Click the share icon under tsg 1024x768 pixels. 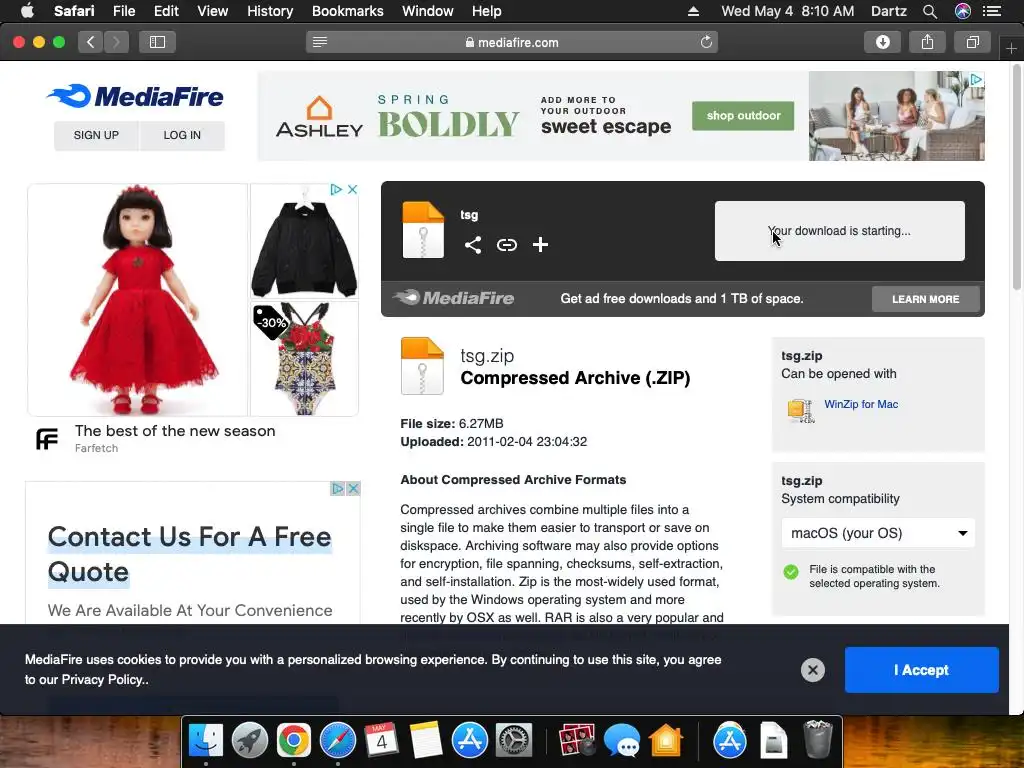click(x=473, y=245)
